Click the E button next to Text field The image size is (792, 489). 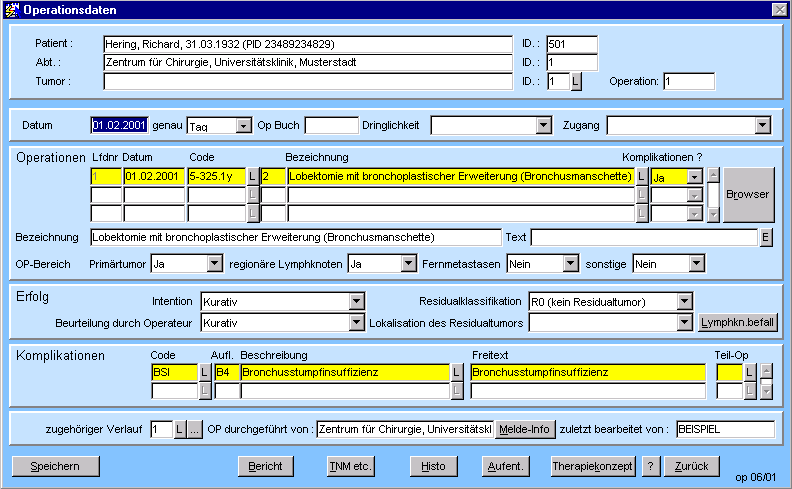766,237
